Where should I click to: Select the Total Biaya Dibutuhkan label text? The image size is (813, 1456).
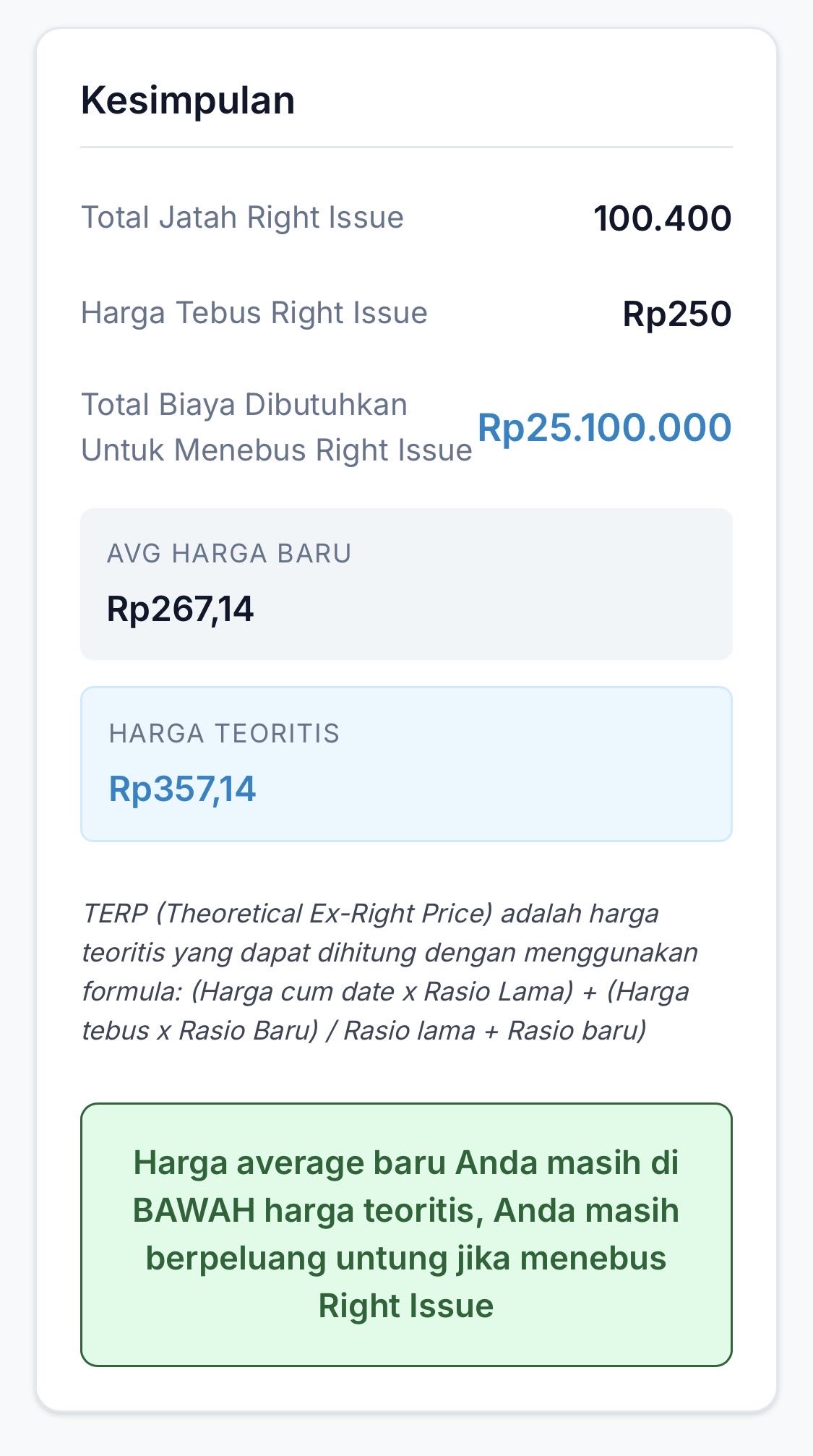[244, 405]
